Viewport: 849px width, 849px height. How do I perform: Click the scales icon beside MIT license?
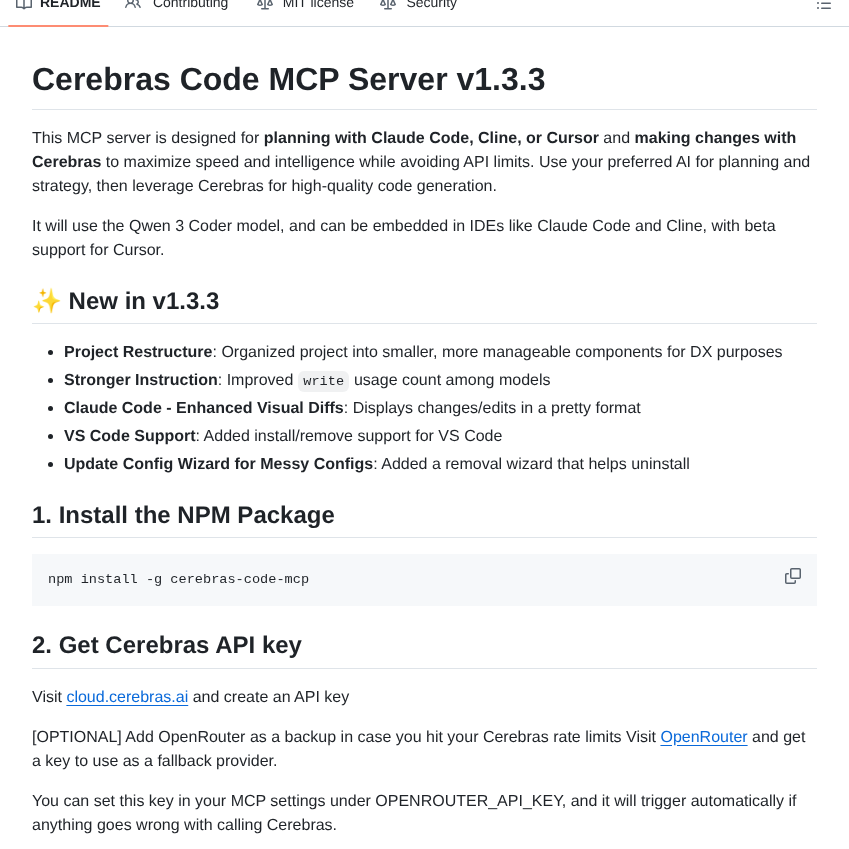coord(265,4)
